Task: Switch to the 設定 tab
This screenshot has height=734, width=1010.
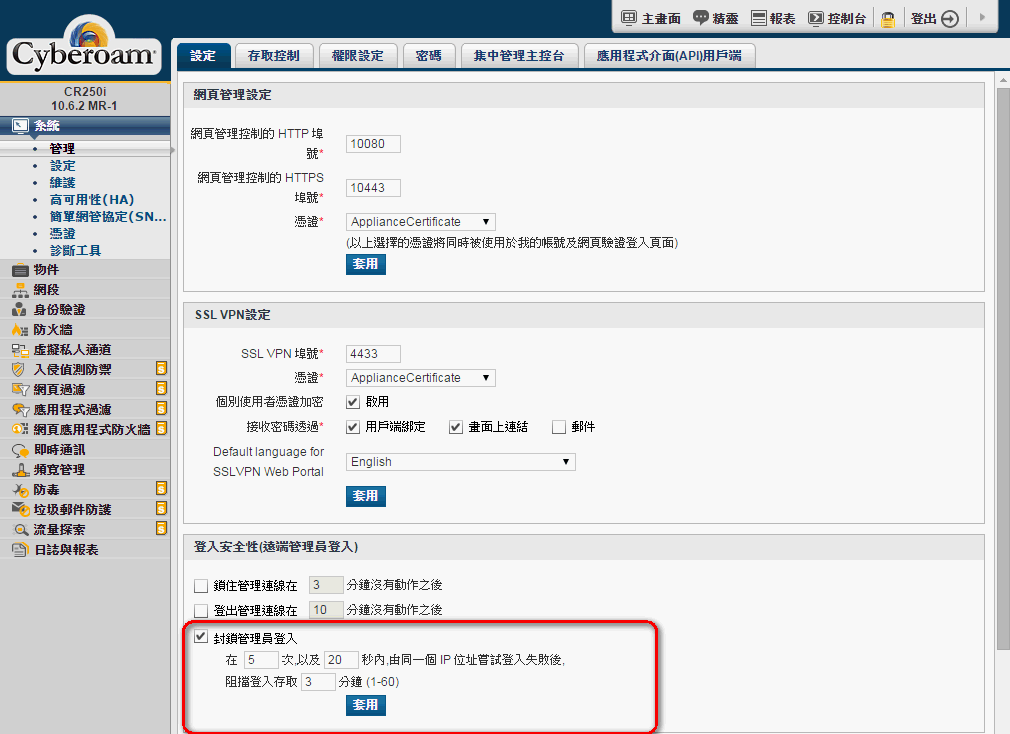Action: [x=204, y=56]
